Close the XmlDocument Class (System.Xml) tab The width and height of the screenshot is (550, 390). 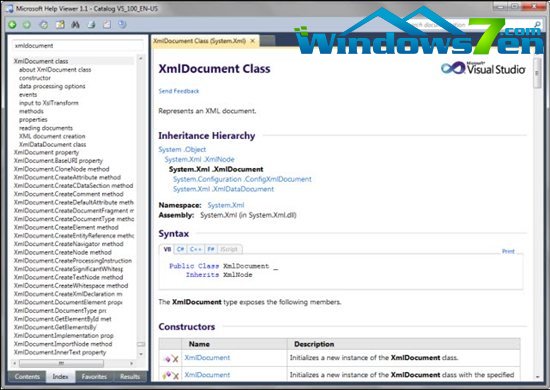pyautogui.click(x=252, y=41)
